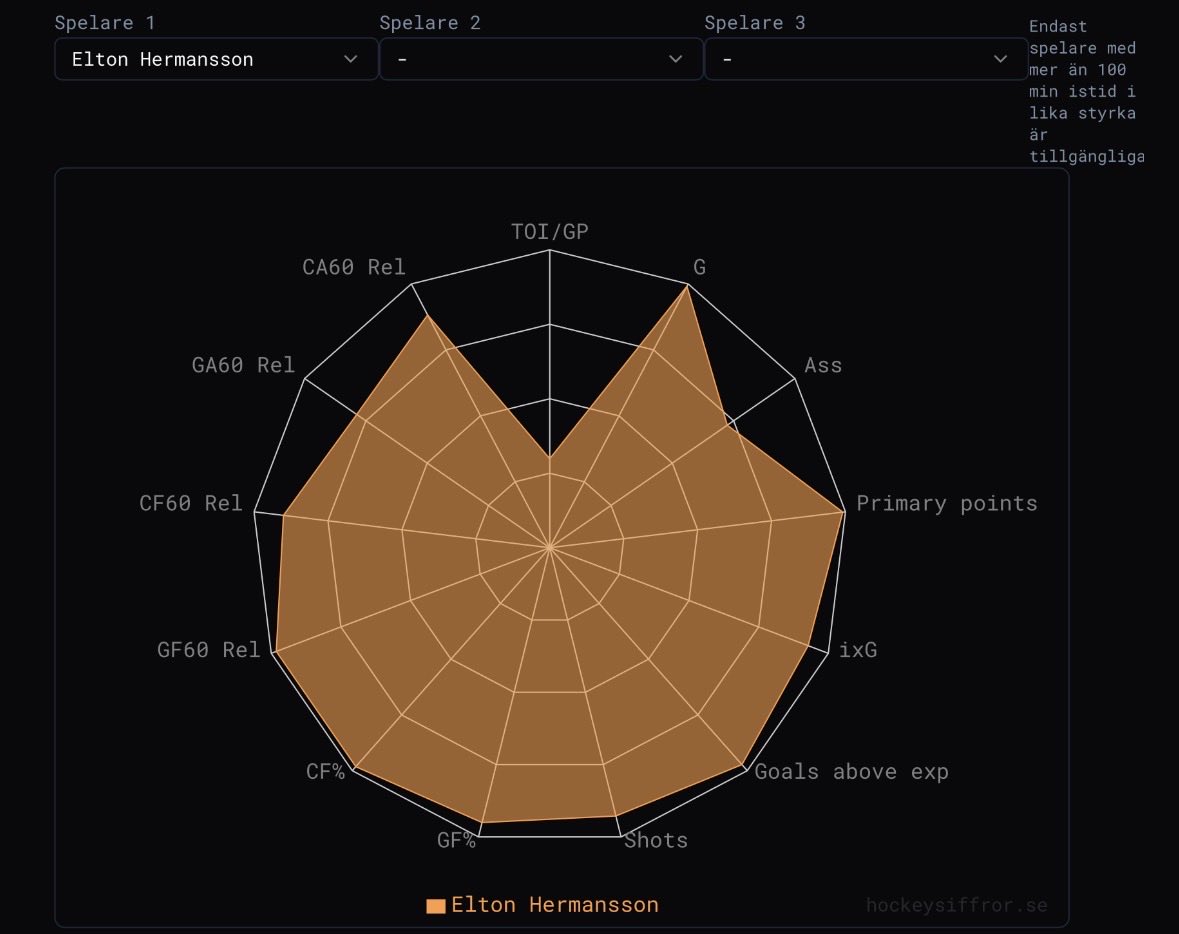Click the Spelare 1 field label
Screen dimensions: 1179x934
pyautogui.click(x=105, y=23)
